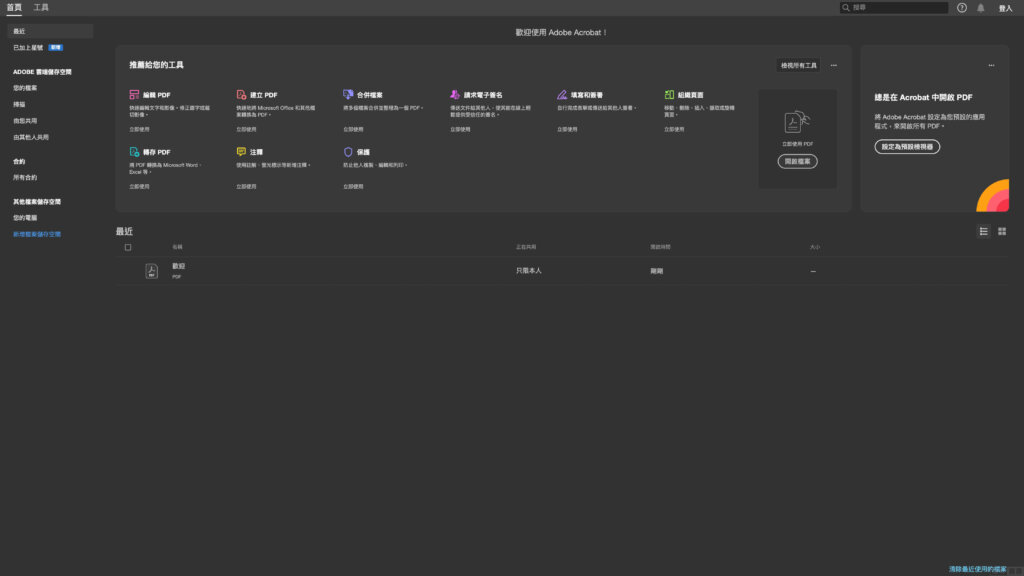Viewport: 1024px width, 576px height.
Task: Open the help question mark icon
Action: tap(962, 8)
